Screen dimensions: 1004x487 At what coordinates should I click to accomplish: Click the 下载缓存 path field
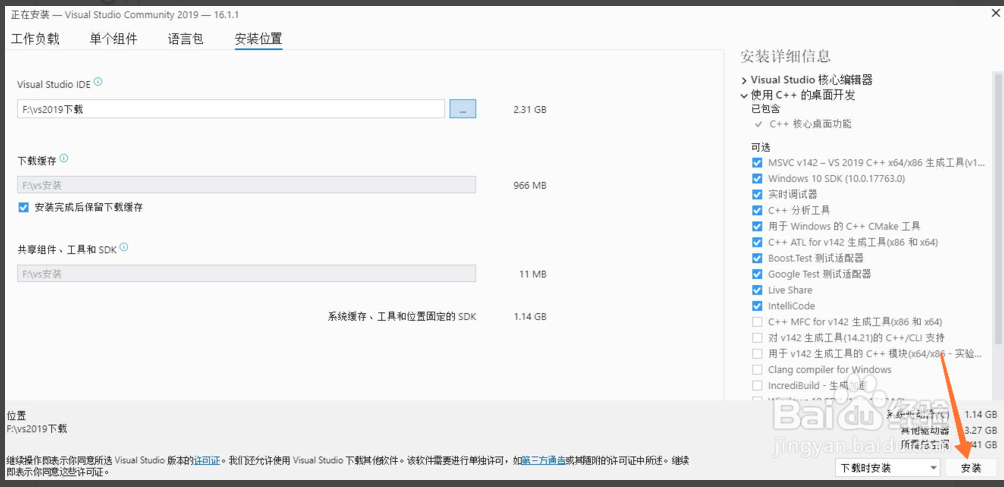pyautogui.click(x=247, y=185)
